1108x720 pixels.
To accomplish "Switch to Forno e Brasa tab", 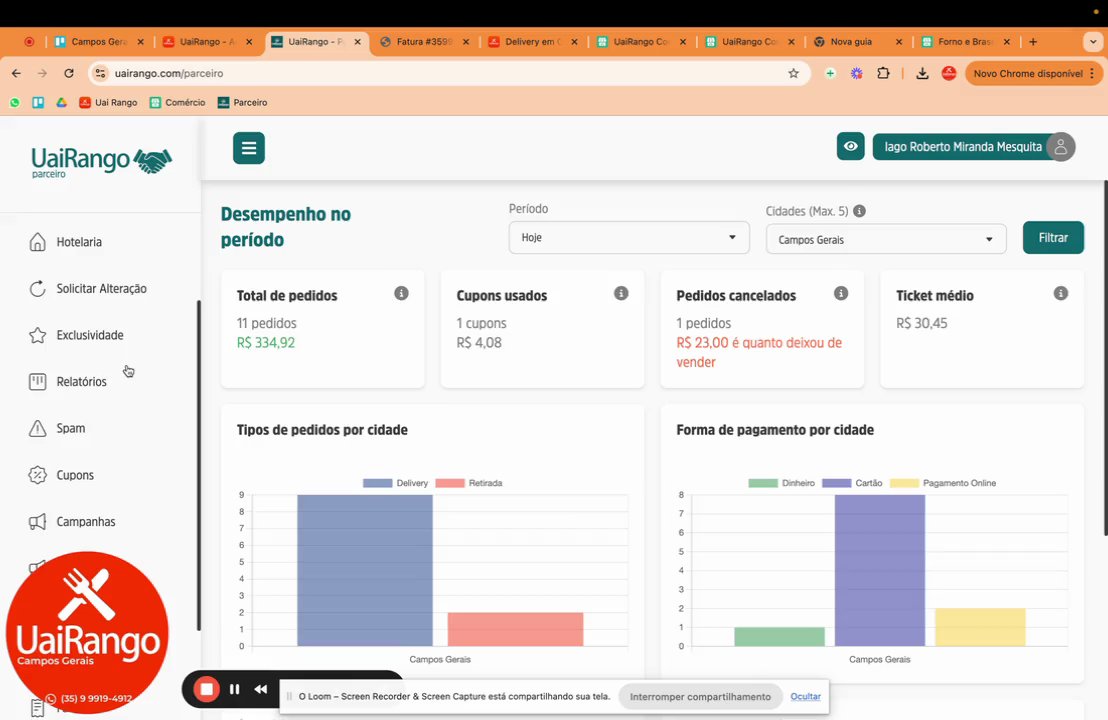I will 966,42.
